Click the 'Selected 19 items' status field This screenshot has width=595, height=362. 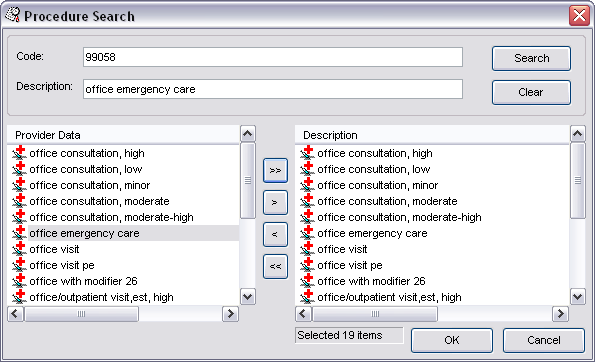[349, 335]
